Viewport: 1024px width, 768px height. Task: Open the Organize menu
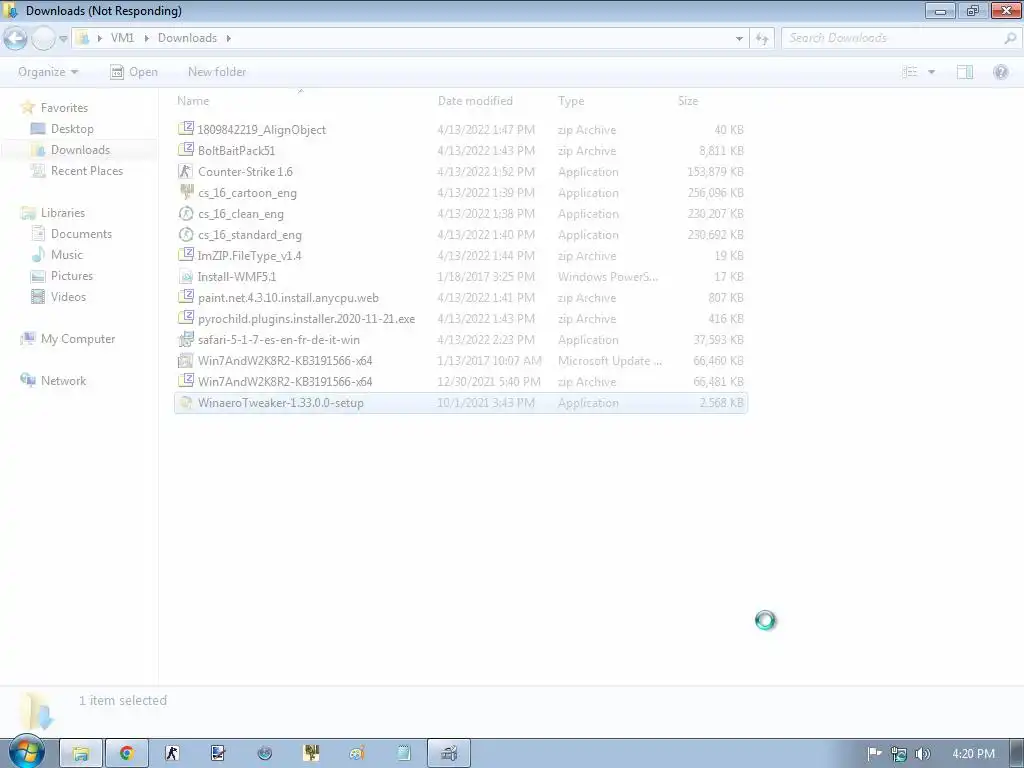[x=48, y=72]
